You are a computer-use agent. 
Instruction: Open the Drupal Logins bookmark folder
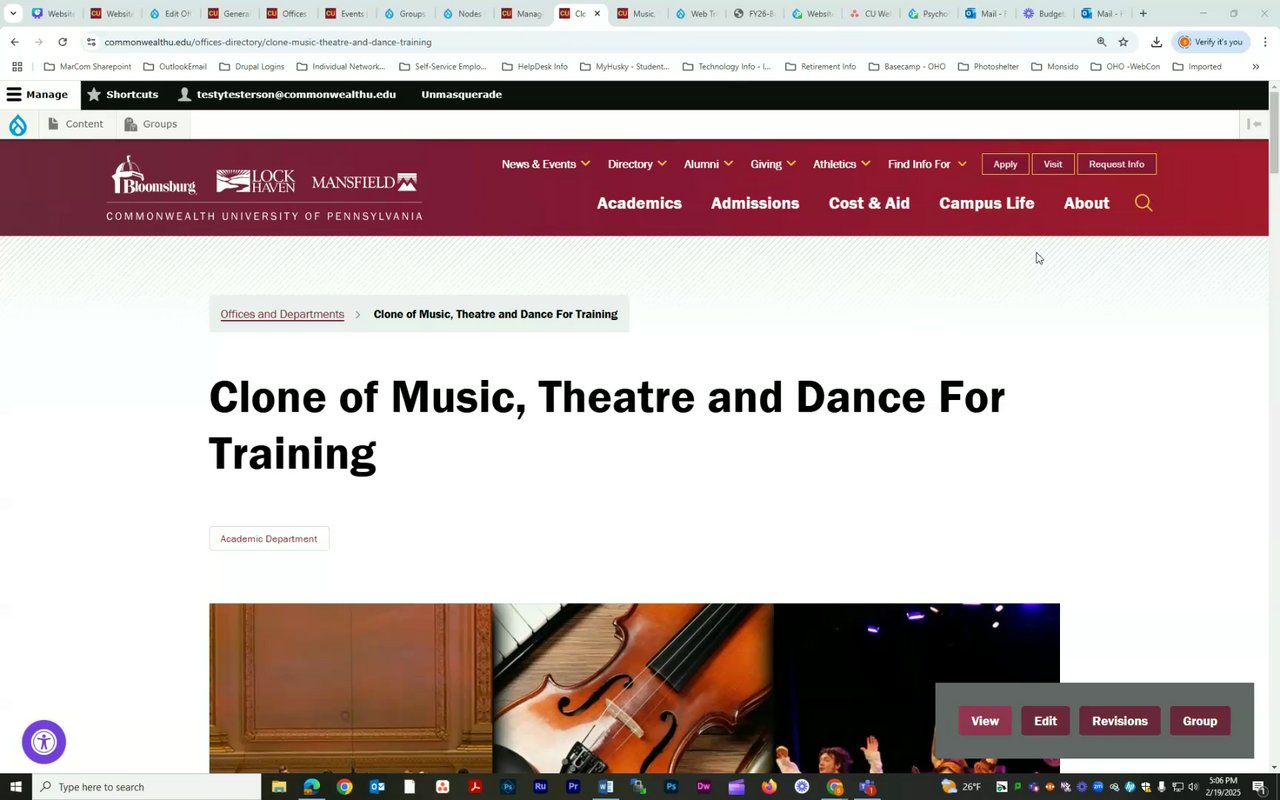pyautogui.click(x=251, y=67)
